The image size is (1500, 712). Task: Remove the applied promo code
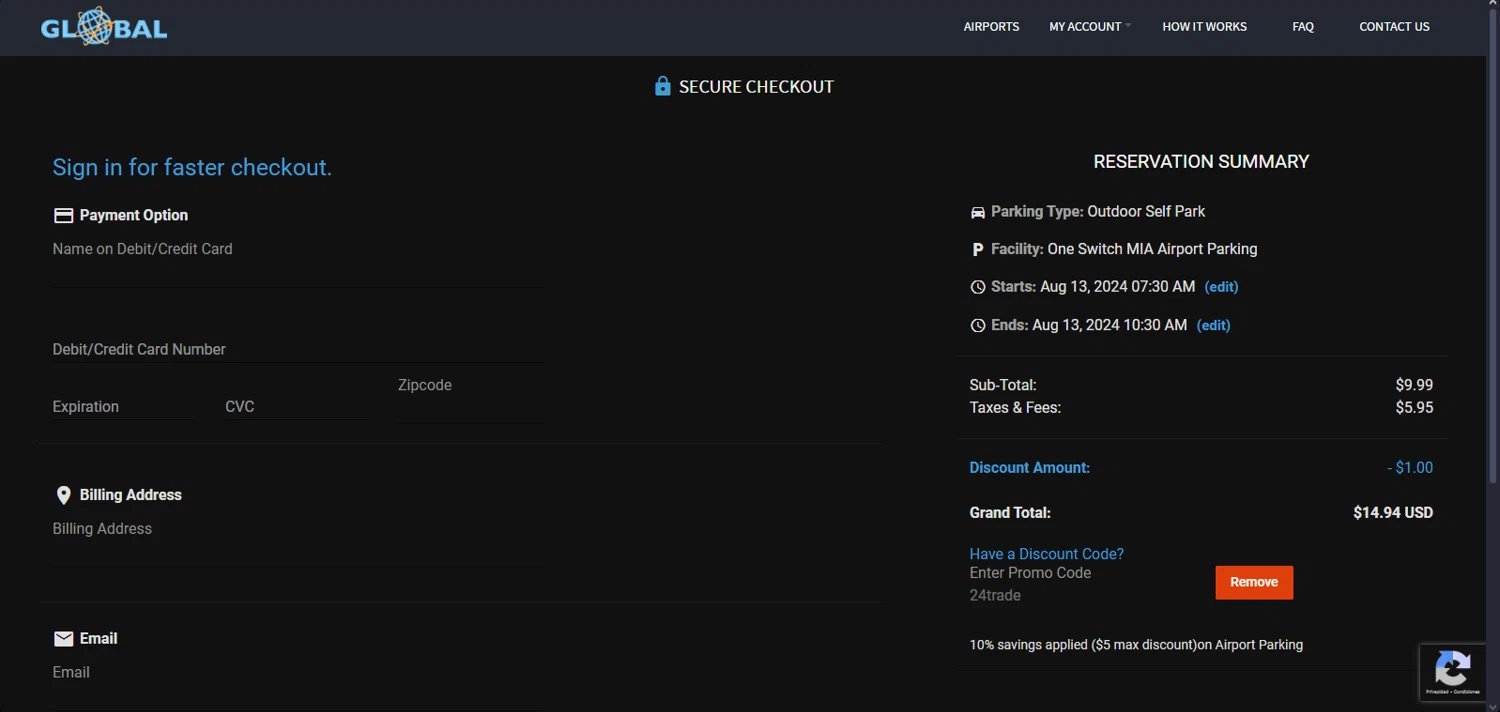coord(1254,582)
